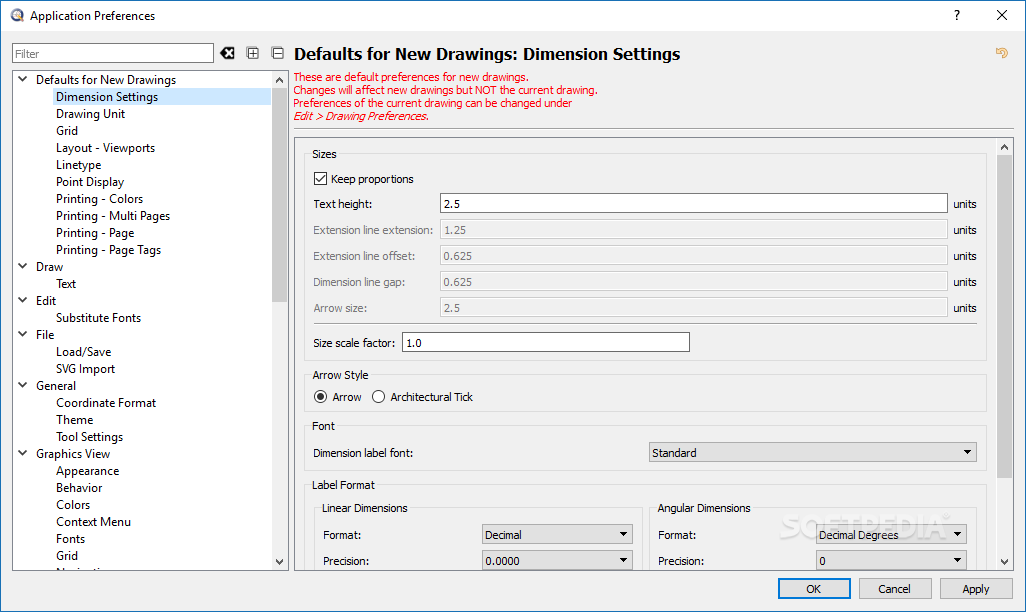The image size is (1026, 612).
Task: Click the collapse all tree icon
Action: click(277, 53)
